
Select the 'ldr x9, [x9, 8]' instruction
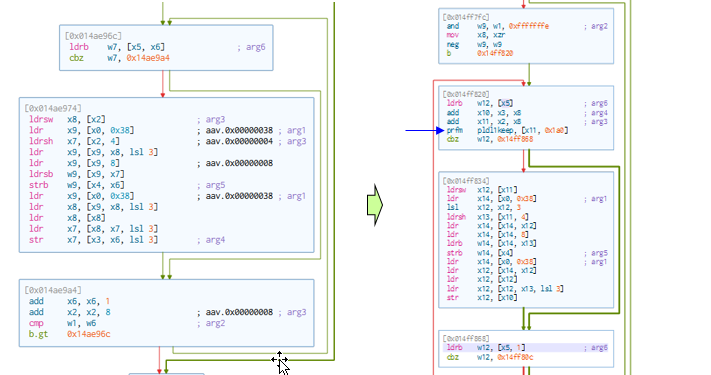[74, 163]
